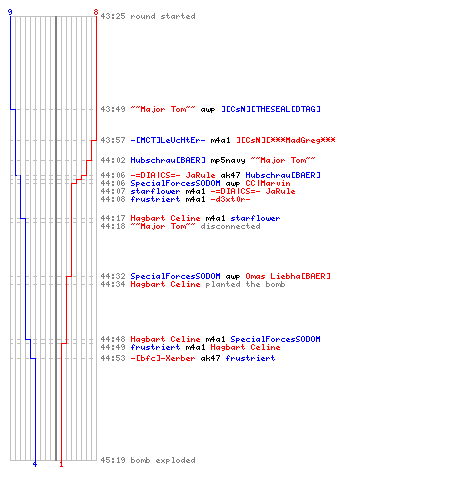Click the final blue count 4 at bottom
Image resolution: width=450 pixels, height=500 pixels.
(x=35, y=464)
